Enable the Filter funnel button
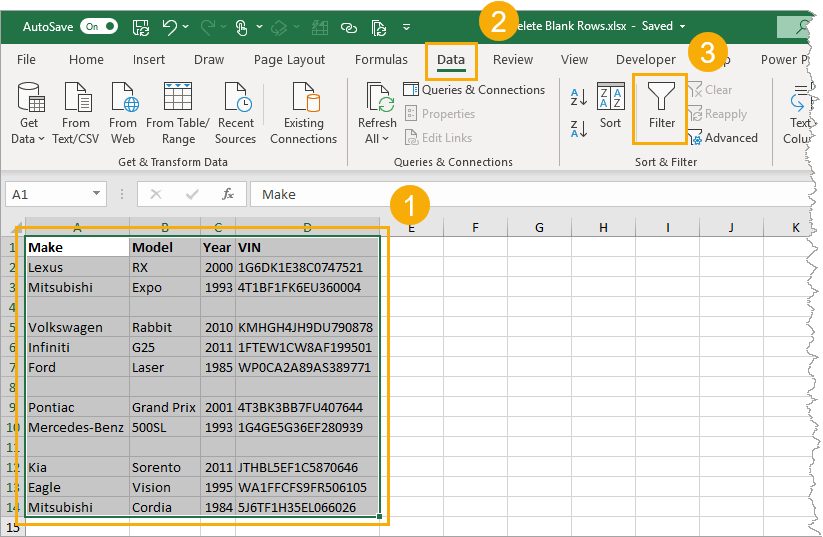This screenshot has width=823, height=537. [x=661, y=106]
